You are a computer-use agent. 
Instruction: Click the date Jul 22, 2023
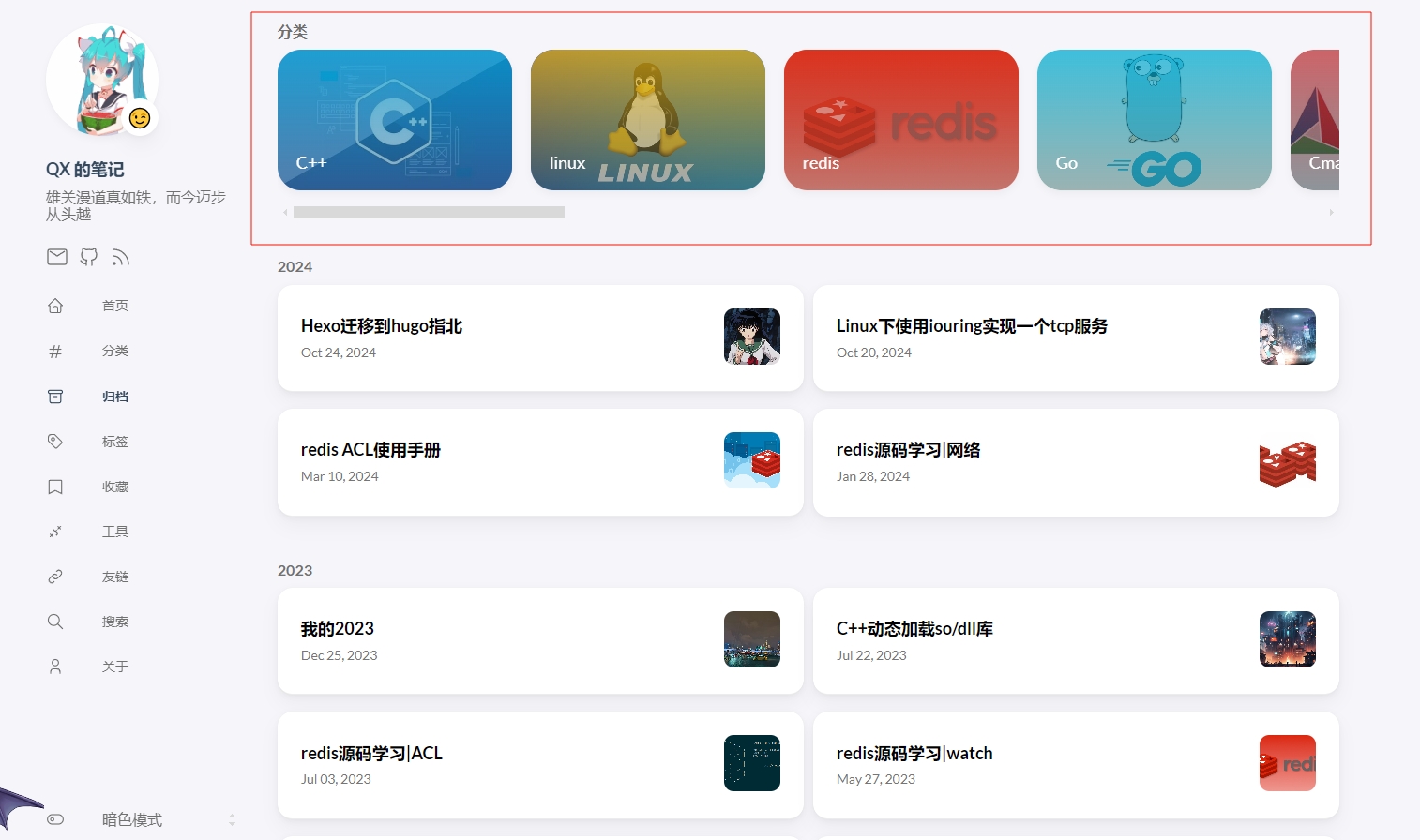[x=871, y=655]
